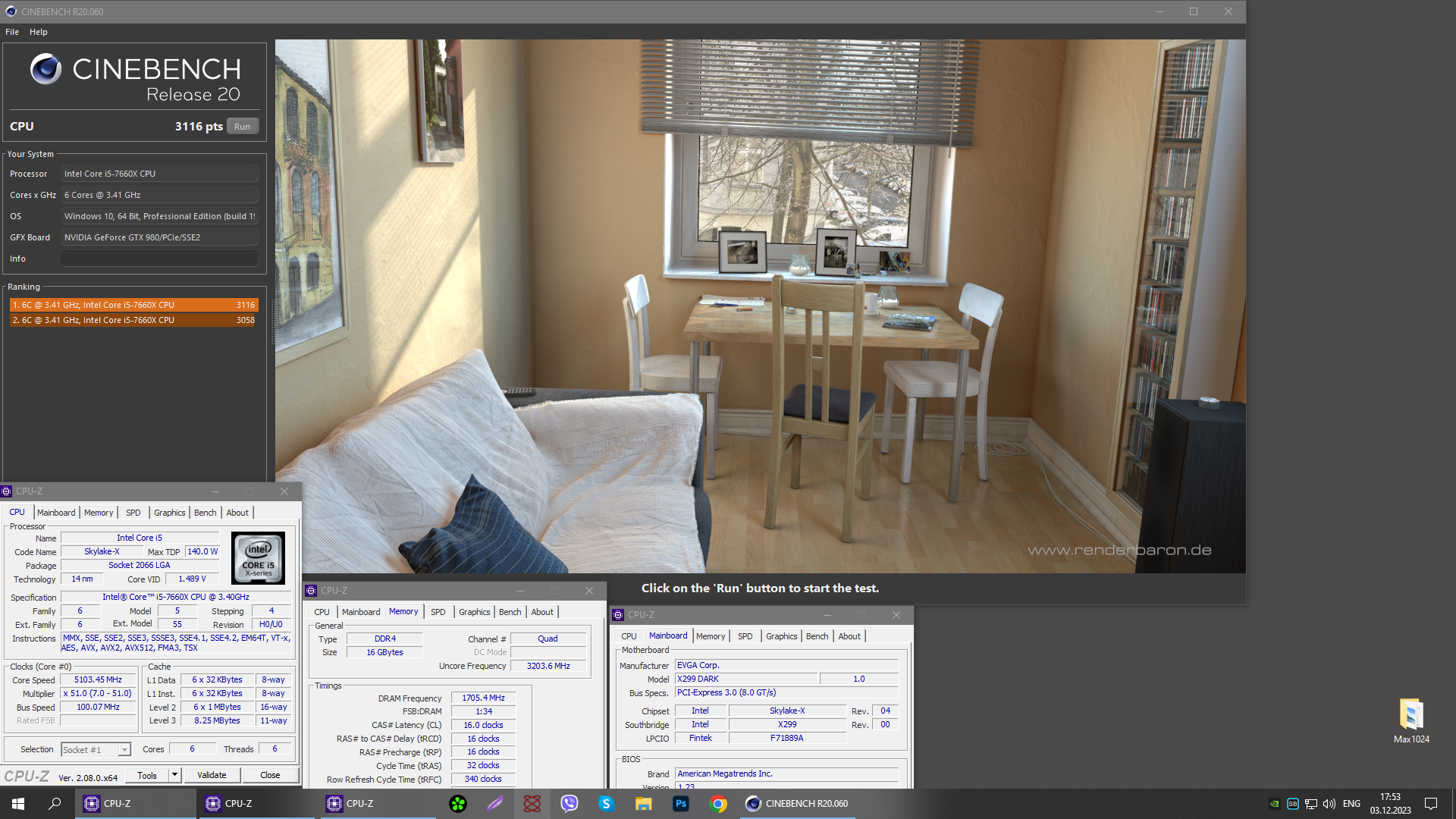Open SPD tab in CPU-Z Memory window
The width and height of the screenshot is (1456, 819).
pos(438,612)
